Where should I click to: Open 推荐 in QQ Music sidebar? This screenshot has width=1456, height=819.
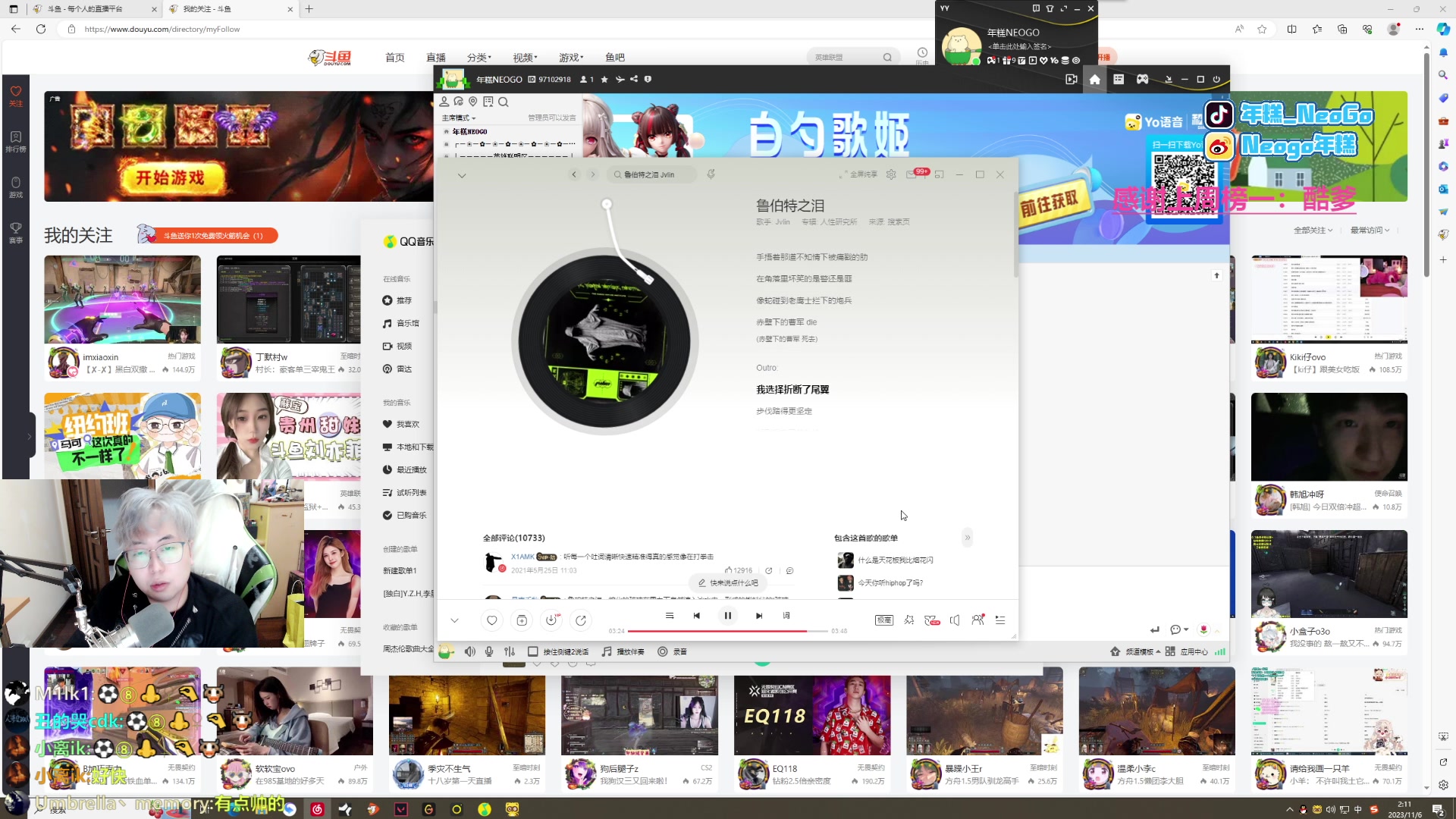(397, 300)
